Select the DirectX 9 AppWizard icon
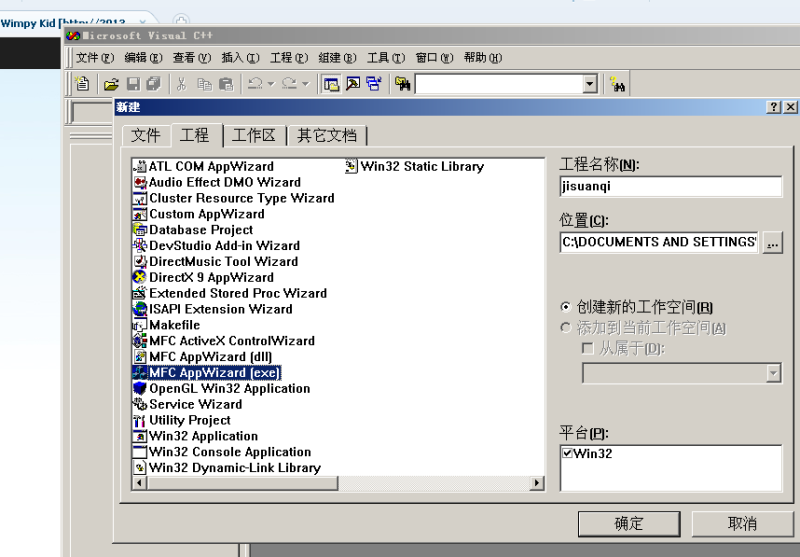800x557 pixels. coord(139,277)
